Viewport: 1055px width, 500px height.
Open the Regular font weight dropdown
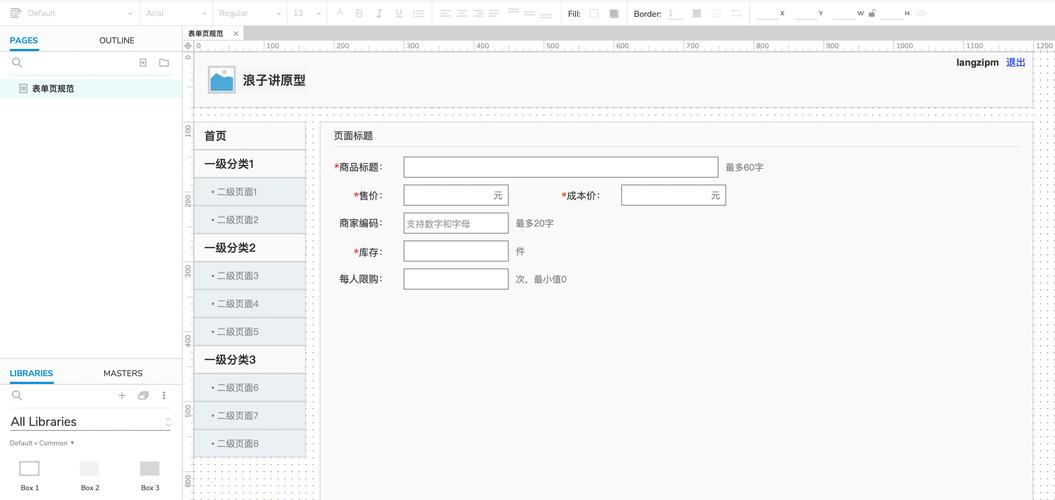click(x=250, y=13)
